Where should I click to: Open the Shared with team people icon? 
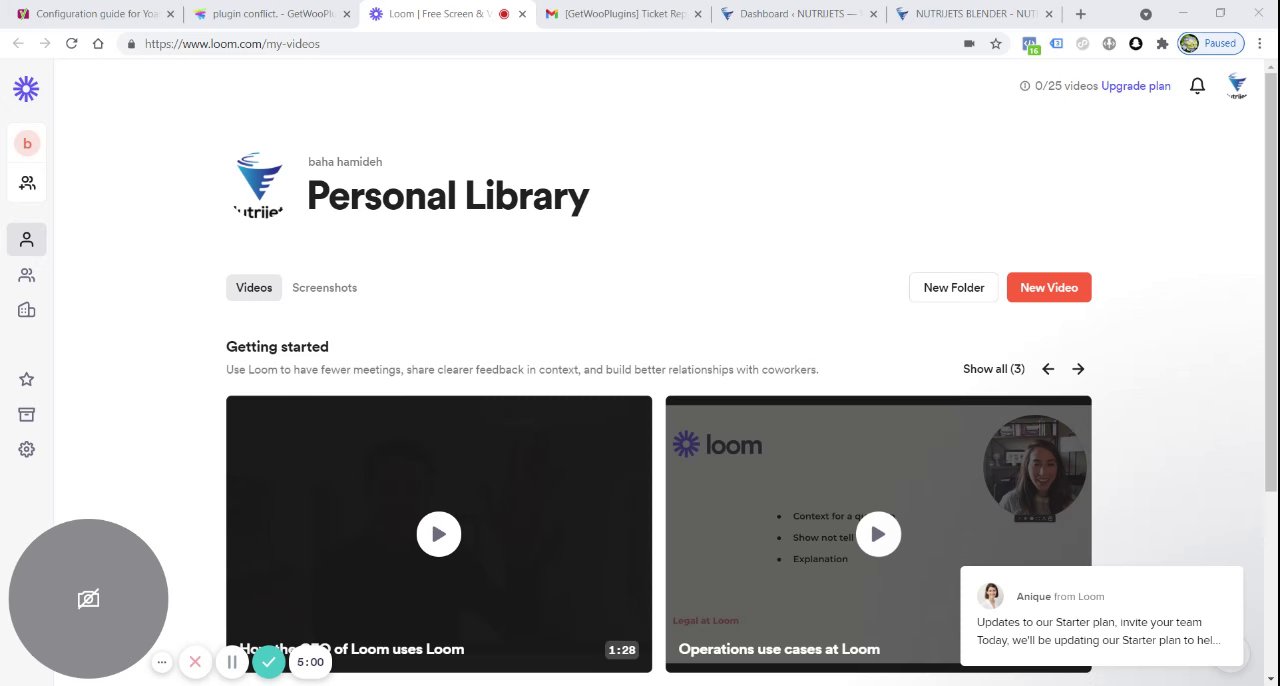tap(27, 275)
